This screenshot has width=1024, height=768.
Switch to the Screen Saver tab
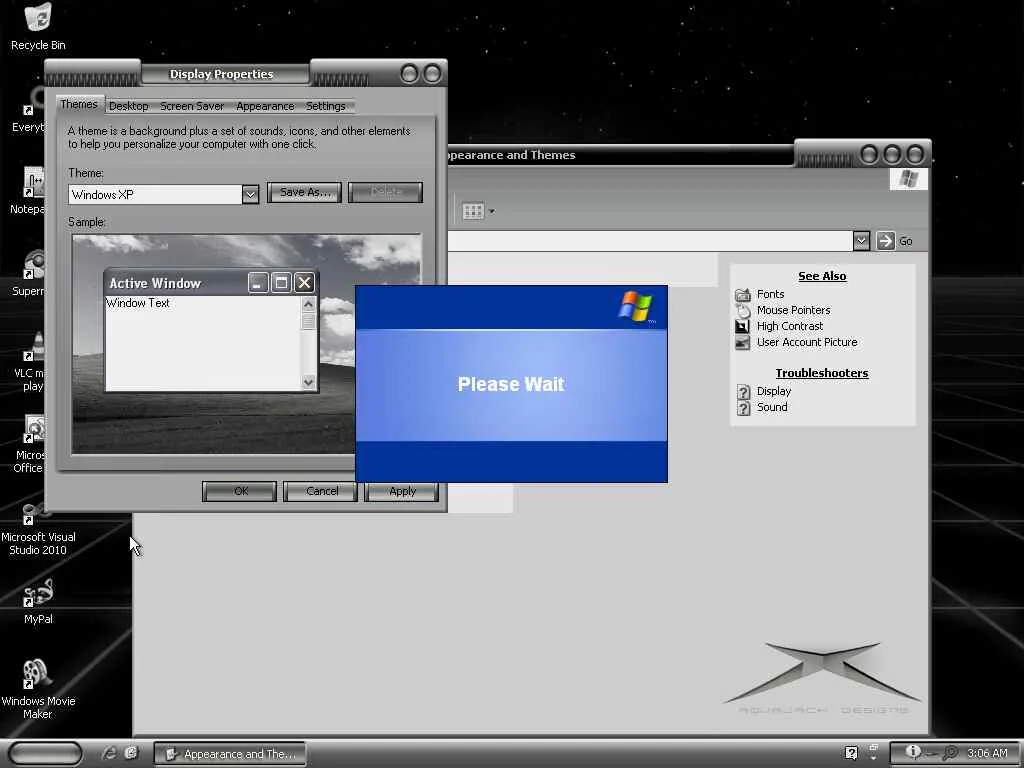click(192, 106)
